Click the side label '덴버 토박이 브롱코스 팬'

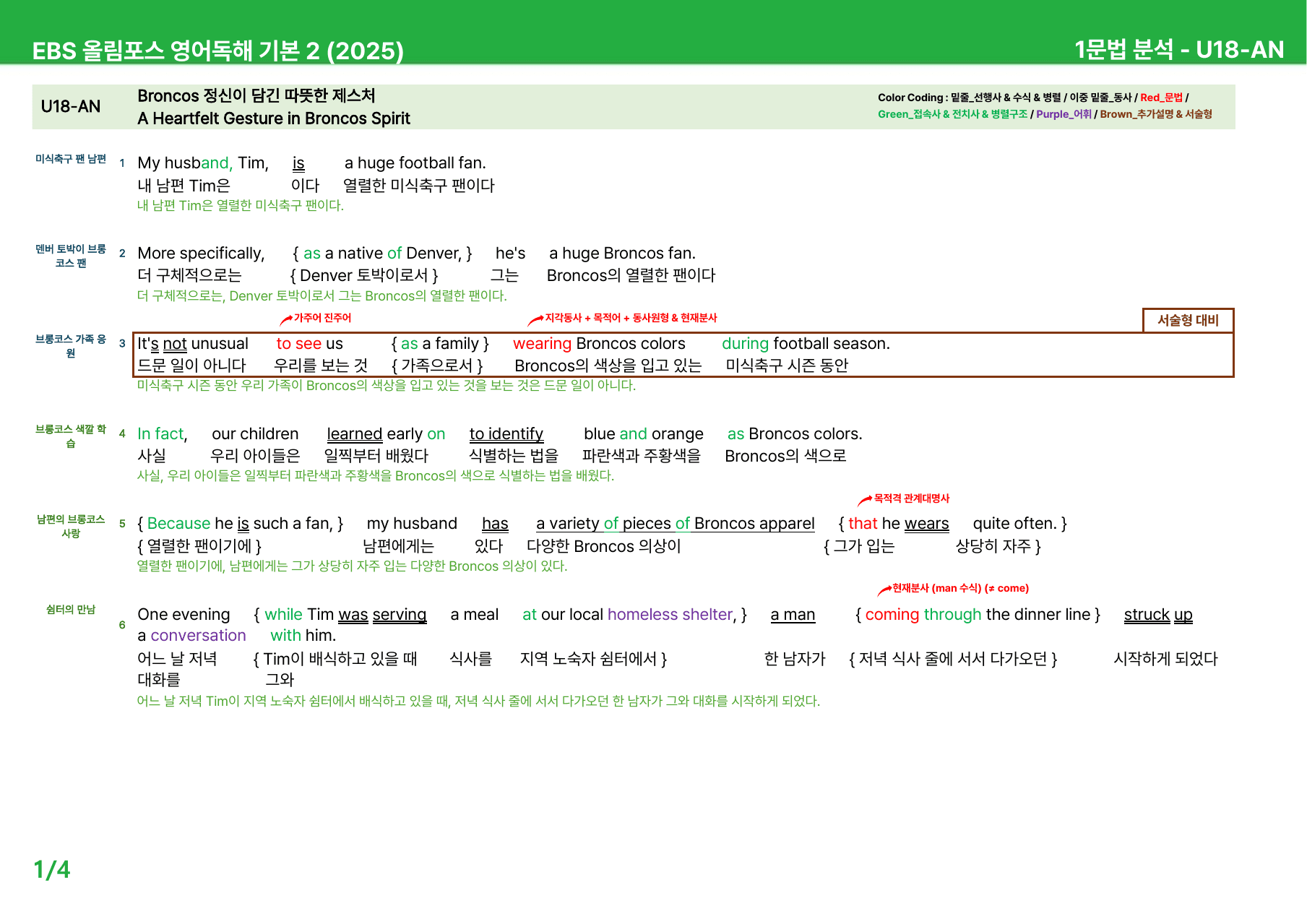click(x=71, y=256)
